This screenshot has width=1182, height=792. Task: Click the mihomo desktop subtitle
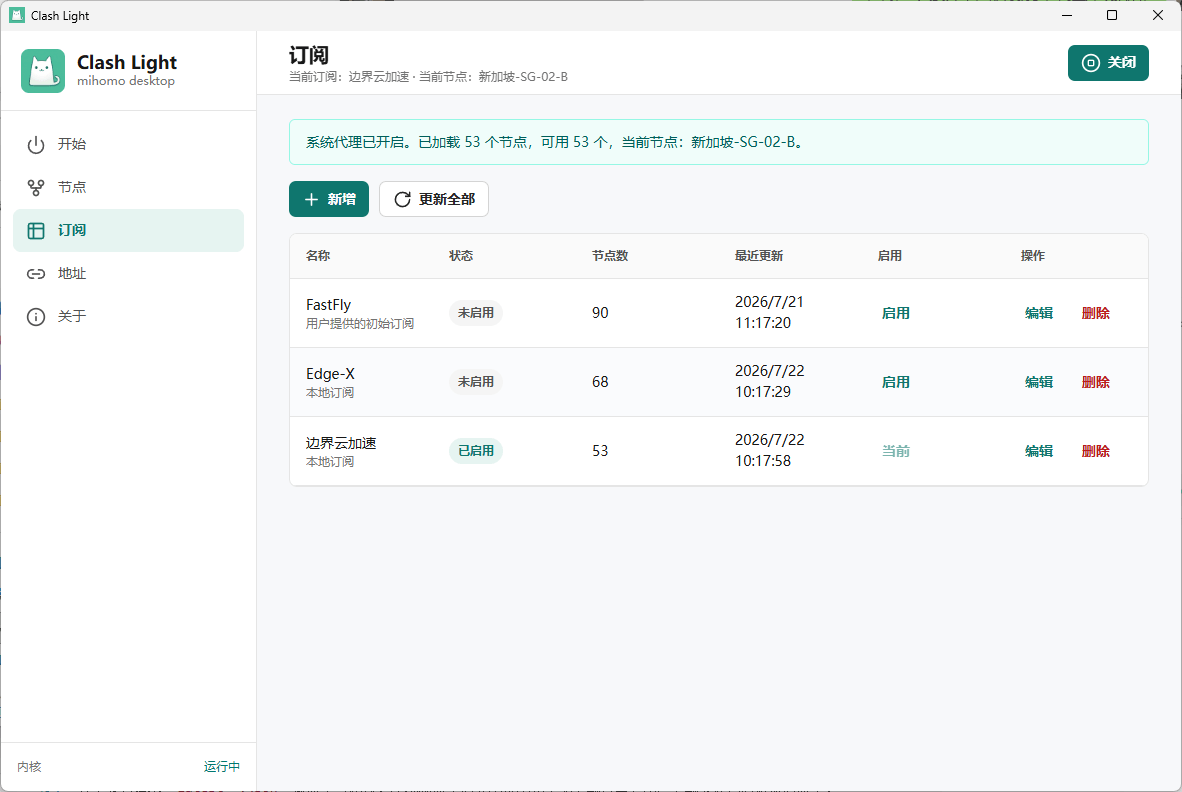pyautogui.click(x=126, y=81)
